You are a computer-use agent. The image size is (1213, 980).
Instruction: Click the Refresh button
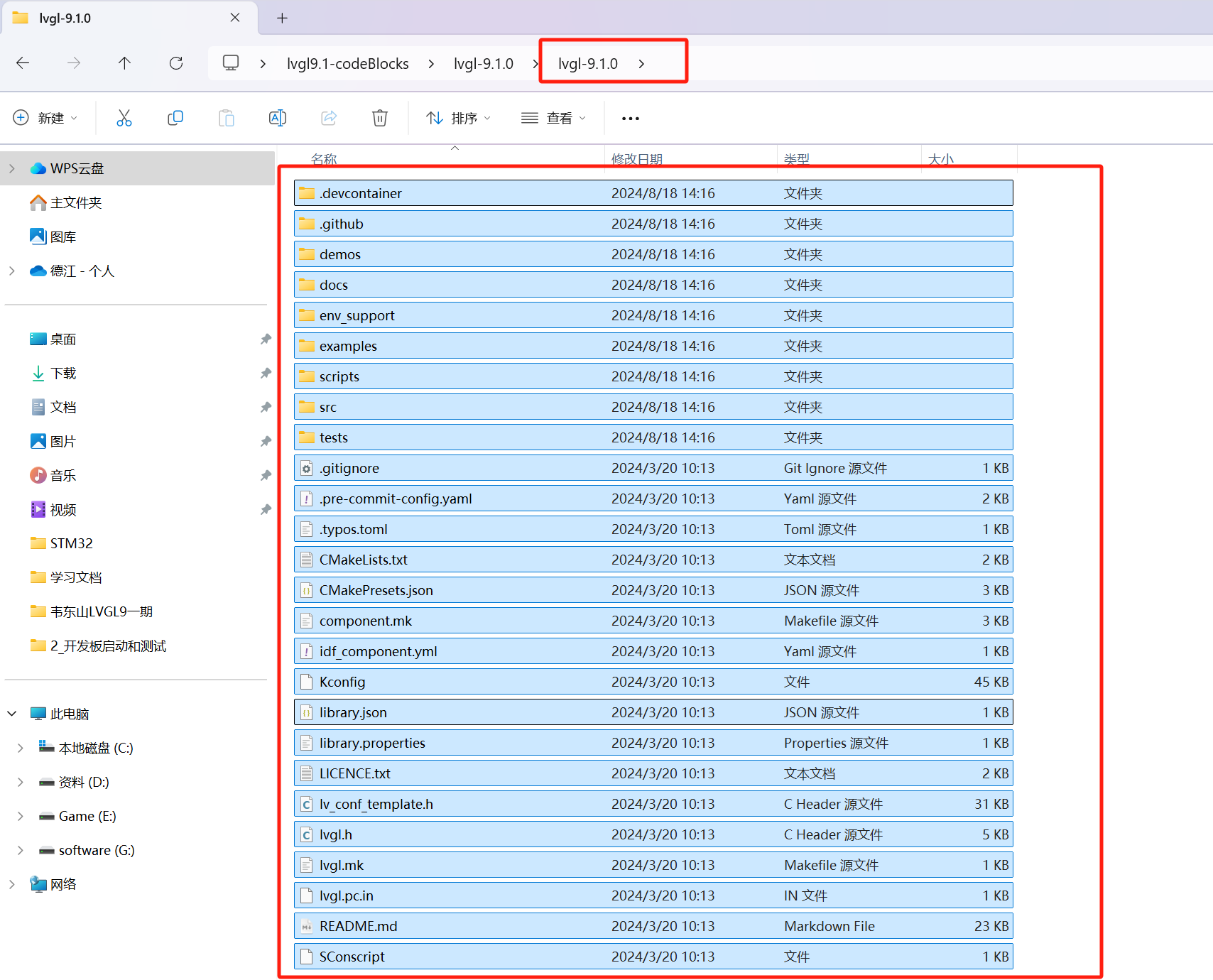[x=176, y=63]
